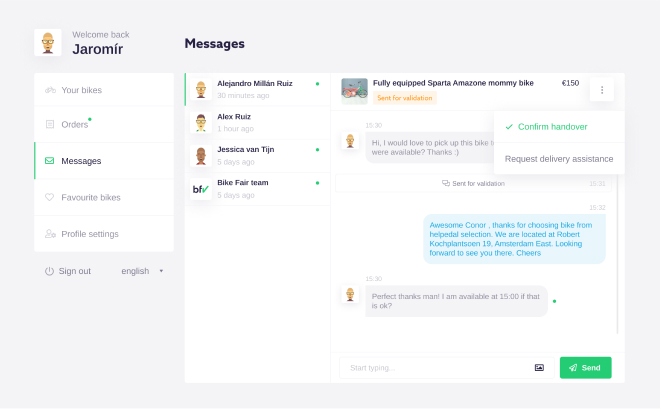The image size is (660, 409).
Task: Click the power icon next to Sign out
Action: pos(49,271)
